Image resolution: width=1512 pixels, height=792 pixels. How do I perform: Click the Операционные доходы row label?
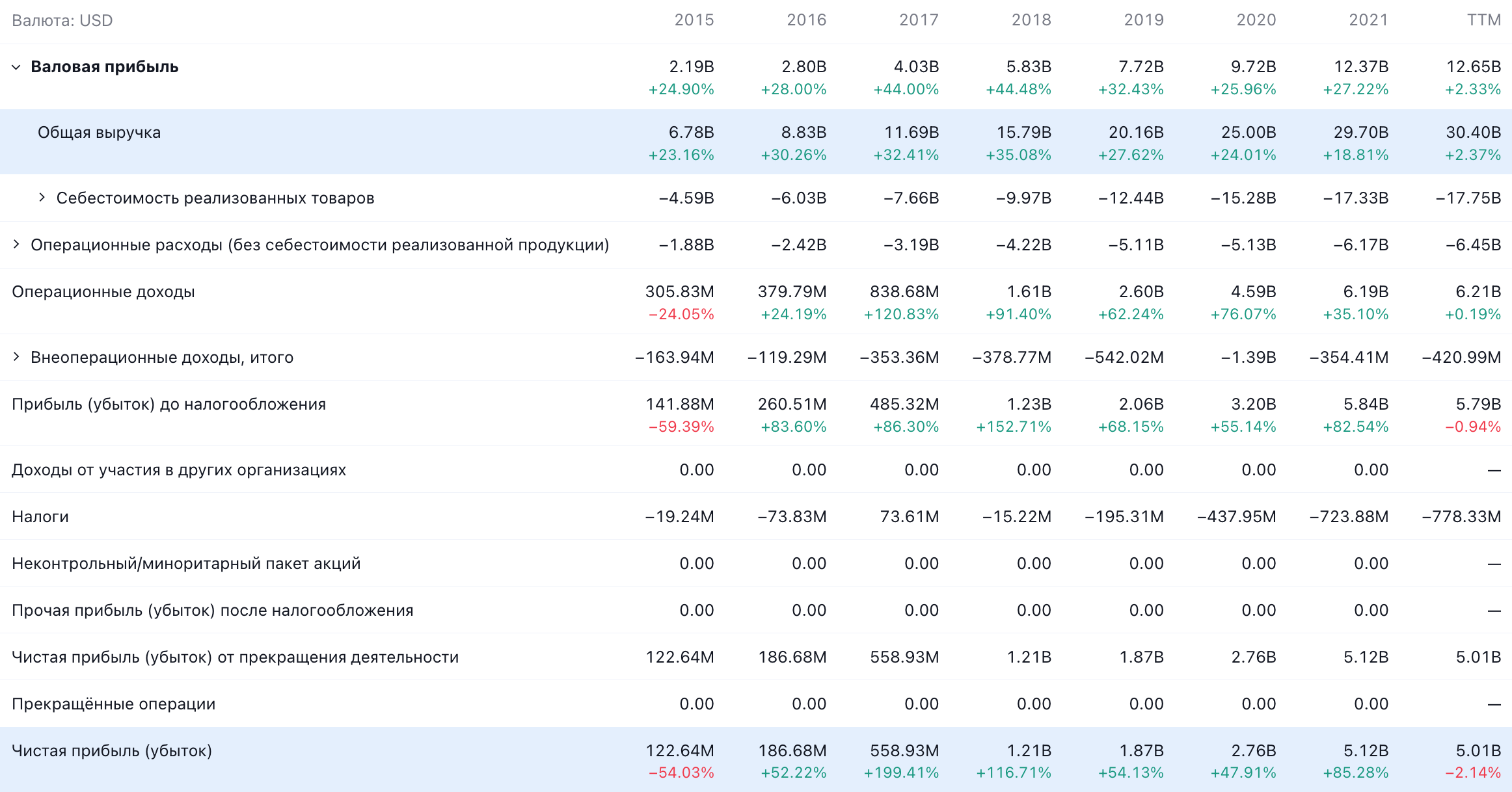point(103,292)
